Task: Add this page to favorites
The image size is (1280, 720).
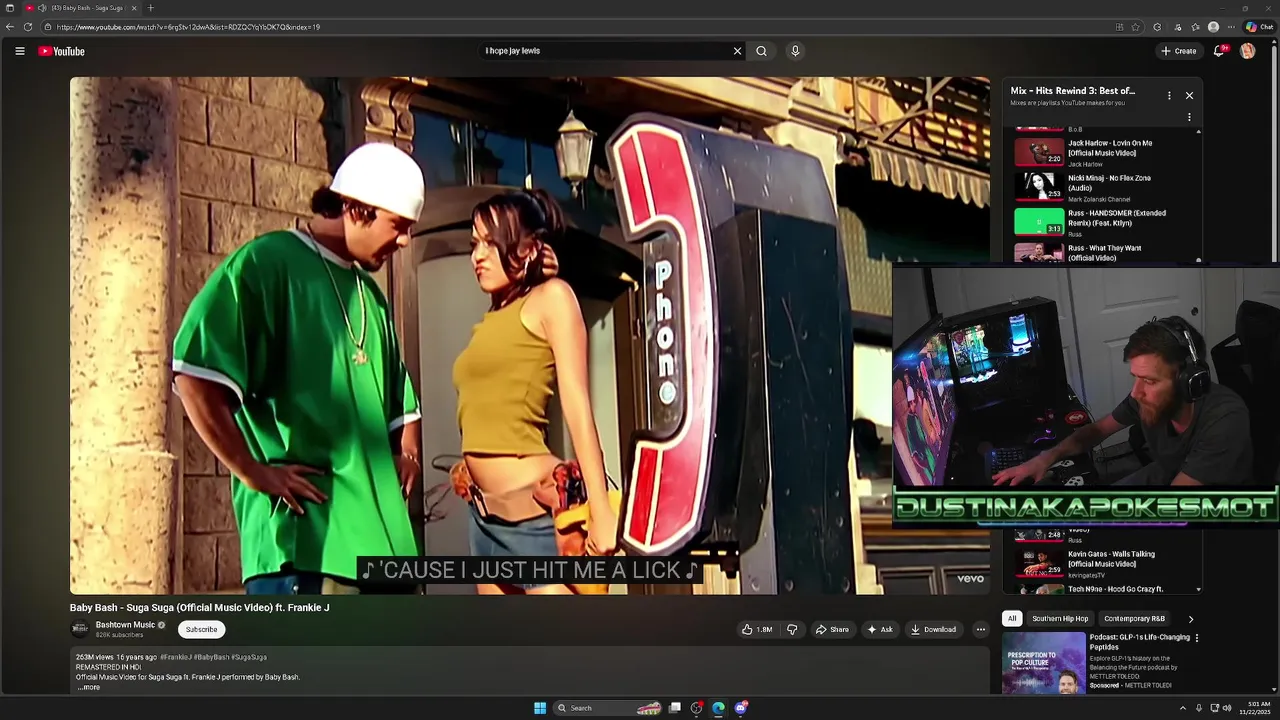Action: 1135,27
